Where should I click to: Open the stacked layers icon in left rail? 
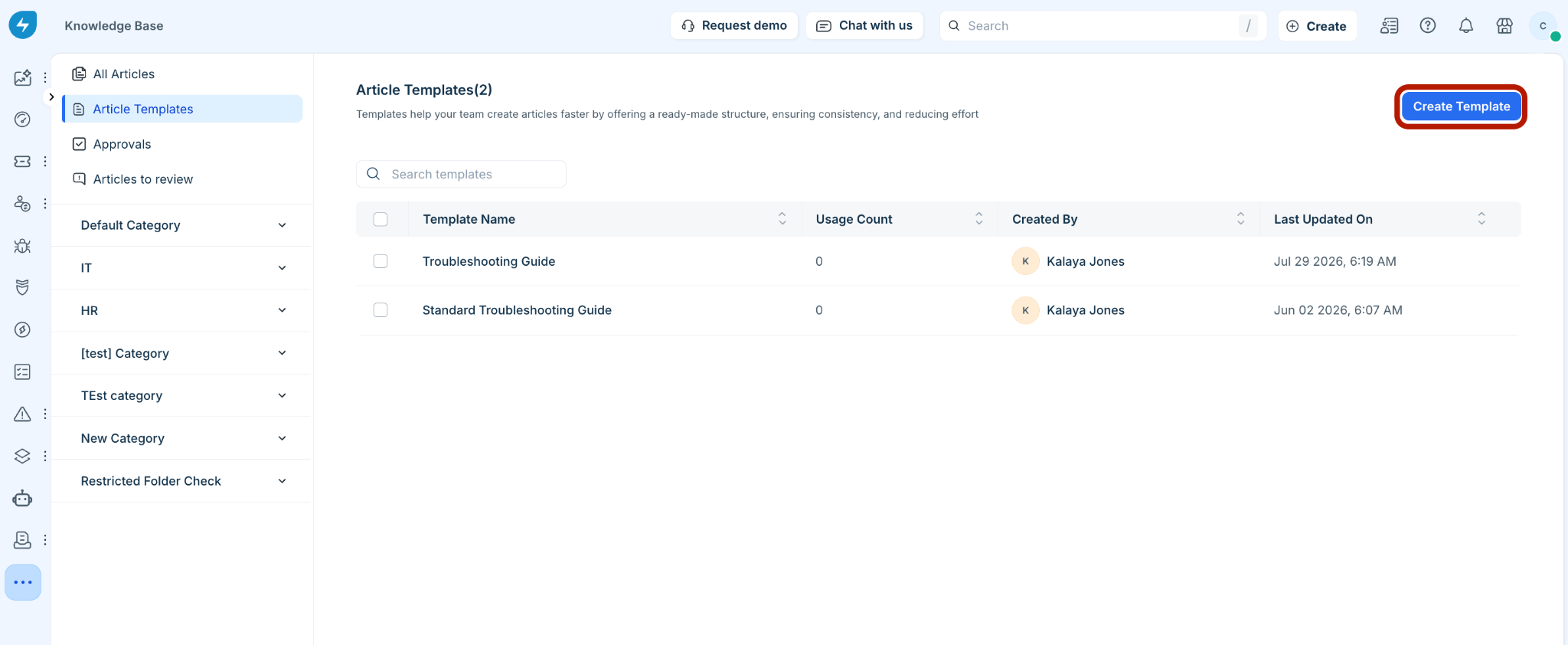23,456
